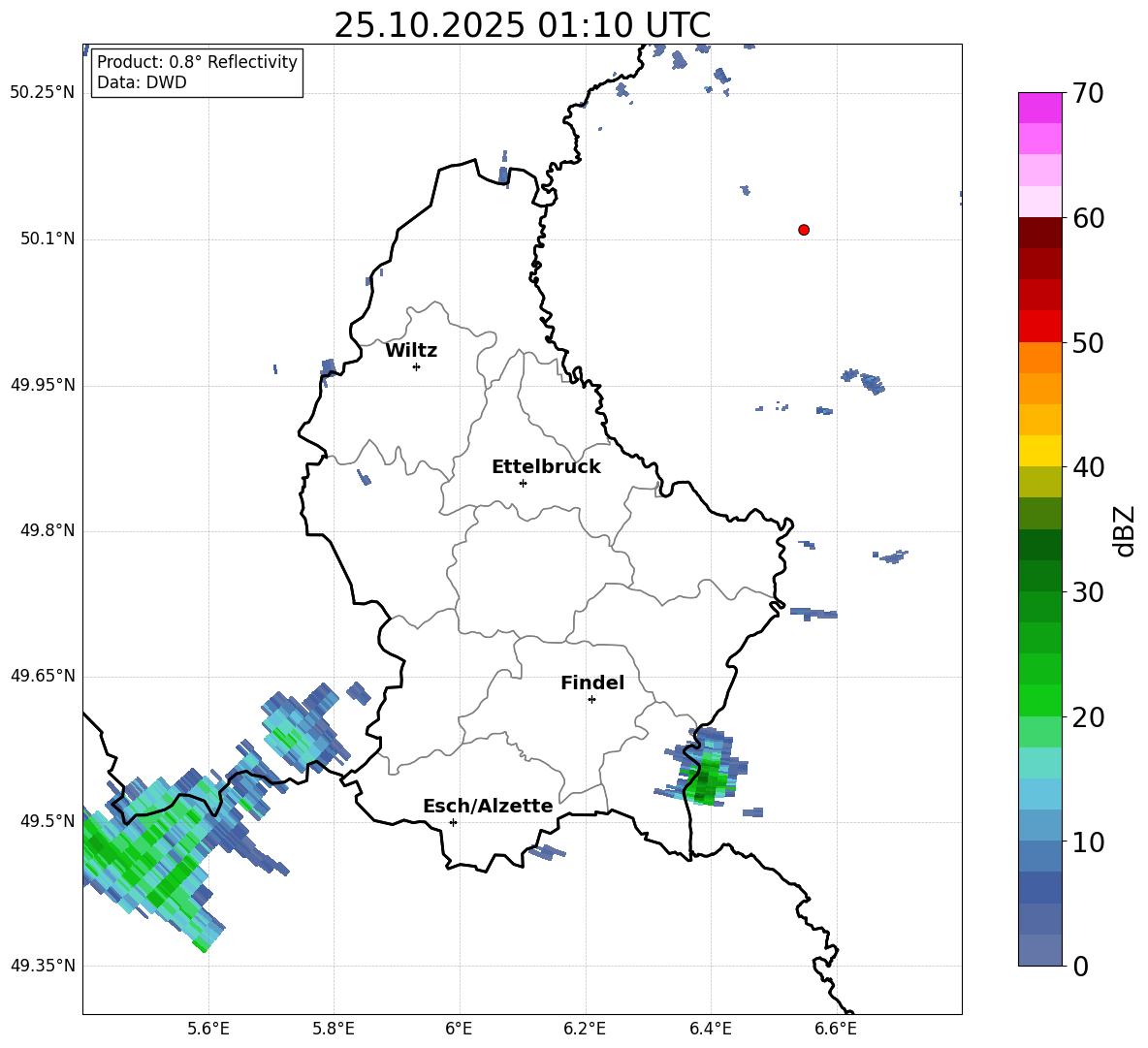This screenshot has width=1148, height=1048.
Task: Click the 49.95°N latitude label
Action: 42,384
